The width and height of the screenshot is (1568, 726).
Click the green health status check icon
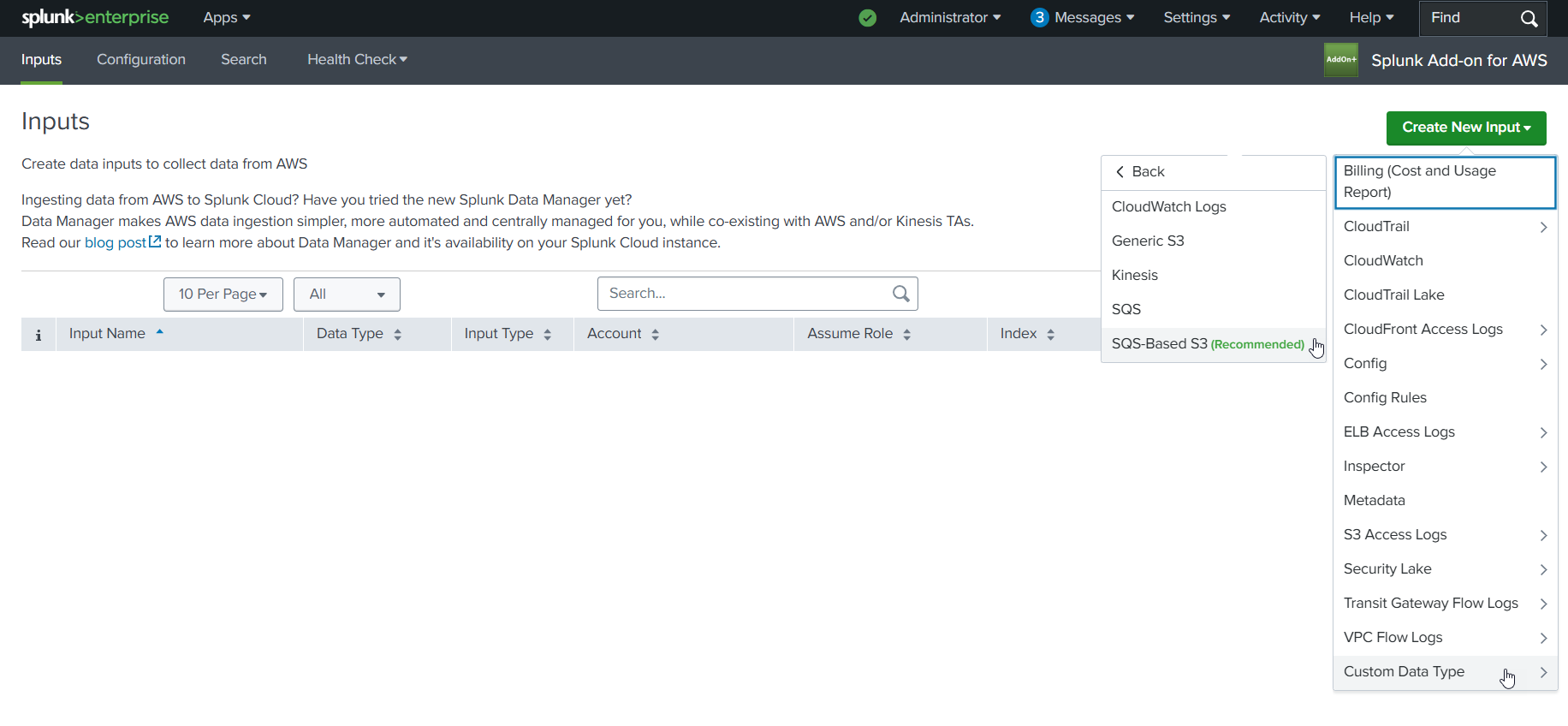[x=867, y=18]
